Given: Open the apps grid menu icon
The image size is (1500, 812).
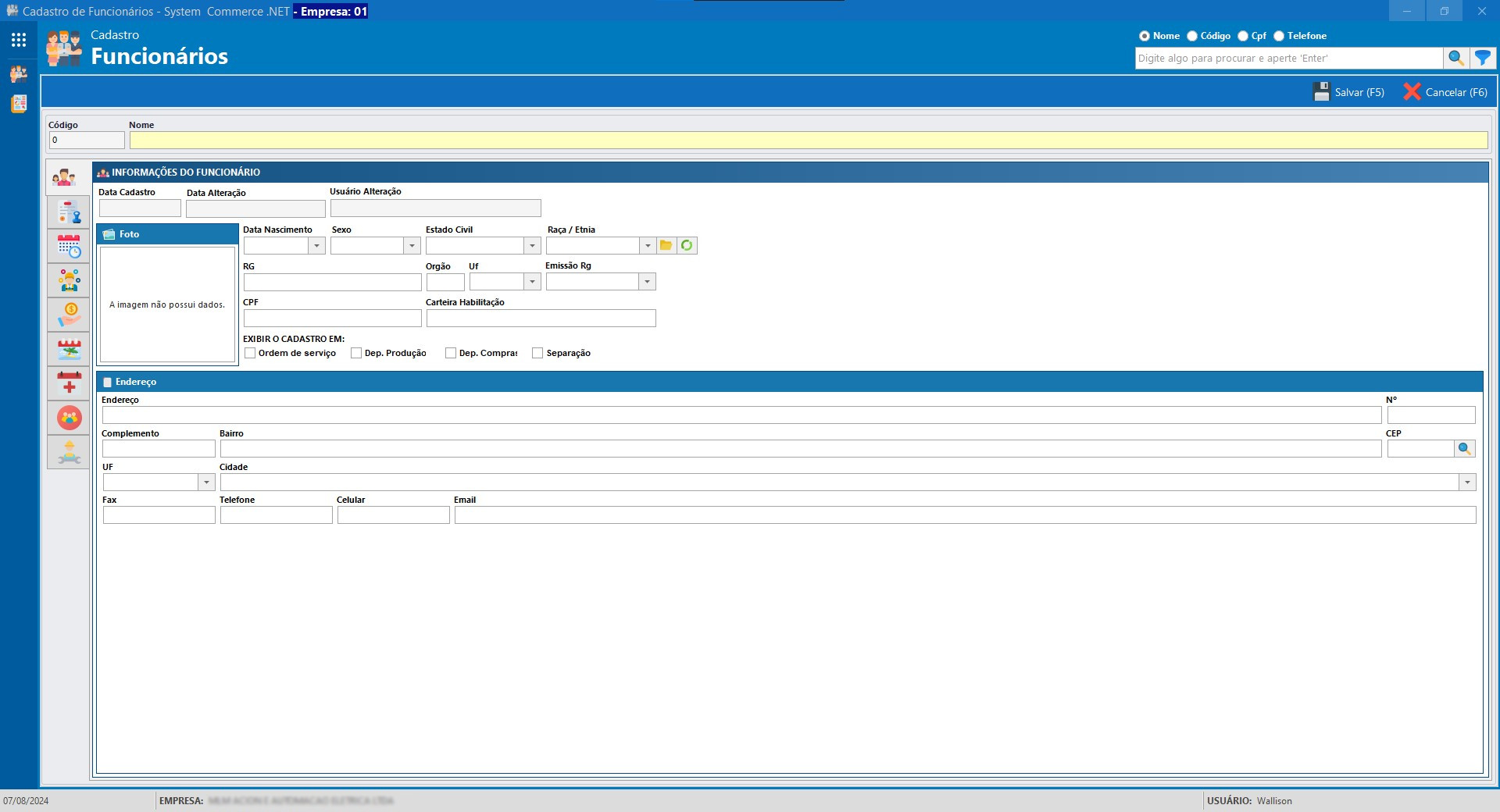Looking at the screenshot, I should [19, 40].
